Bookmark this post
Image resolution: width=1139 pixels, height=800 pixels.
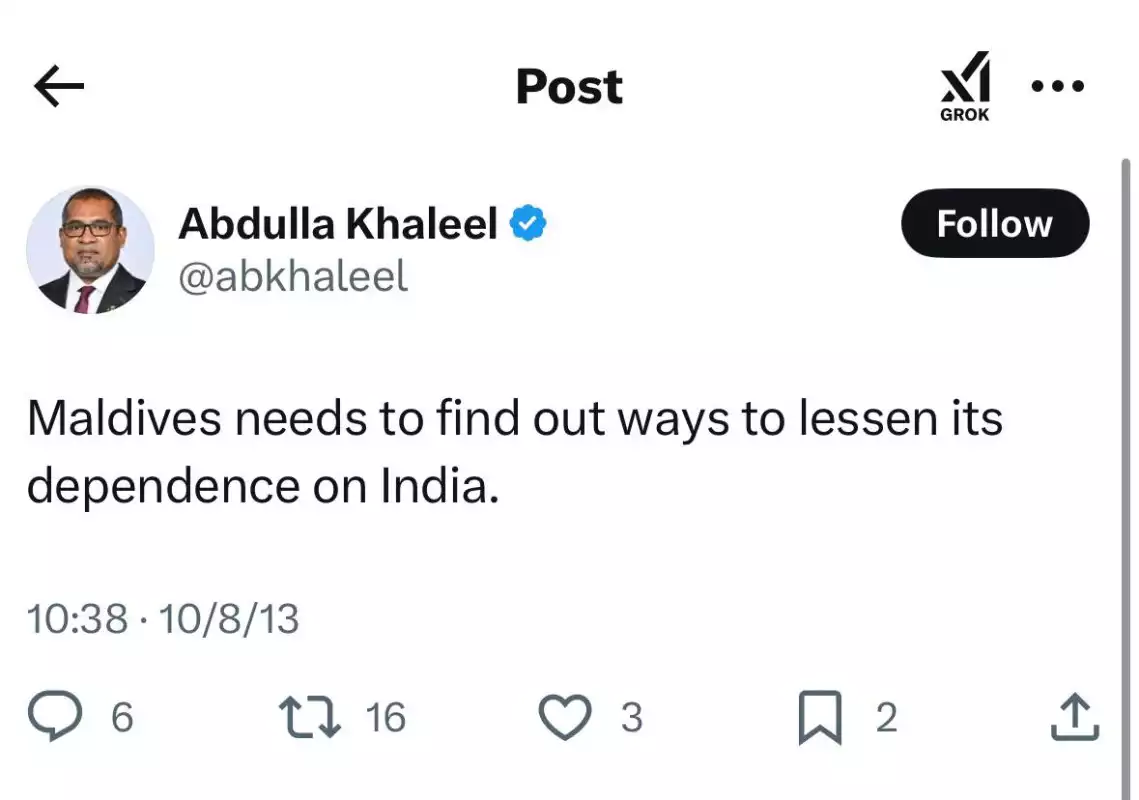click(x=820, y=717)
